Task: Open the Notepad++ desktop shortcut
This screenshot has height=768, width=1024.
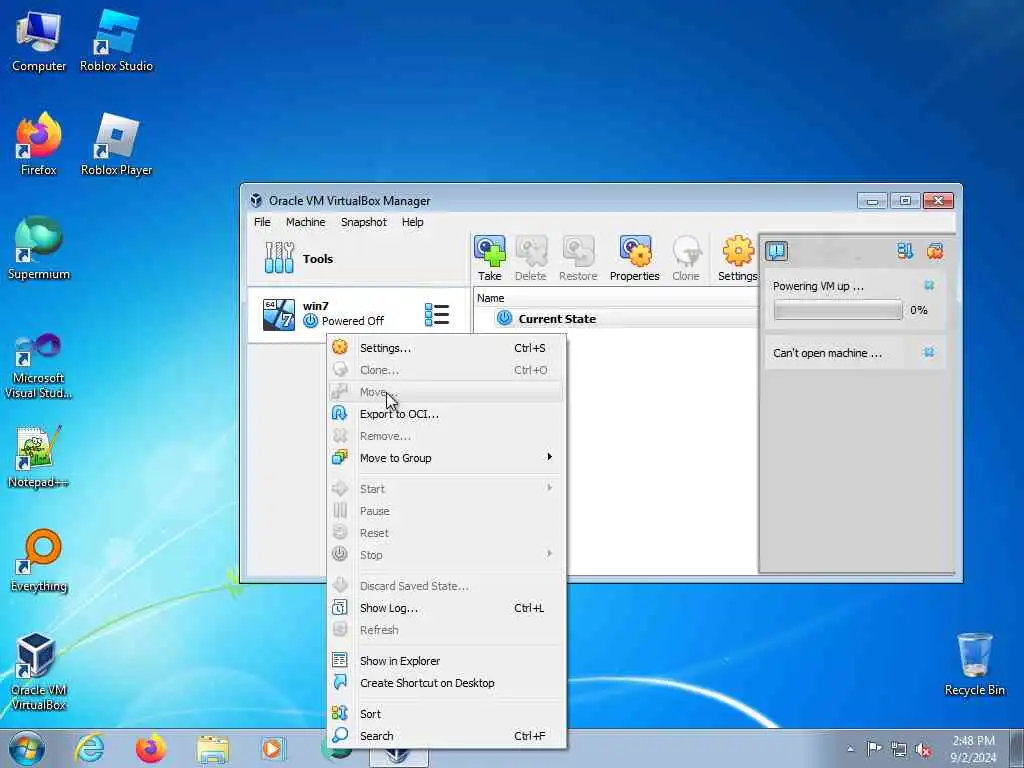Action: [x=39, y=457]
